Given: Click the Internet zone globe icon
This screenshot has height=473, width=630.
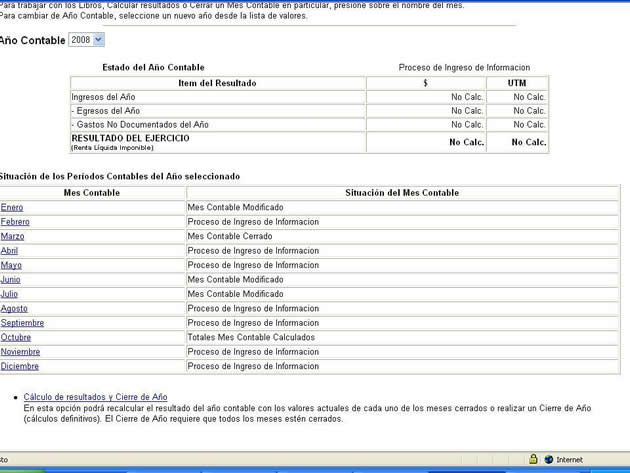Looking at the screenshot, I should (x=549, y=460).
